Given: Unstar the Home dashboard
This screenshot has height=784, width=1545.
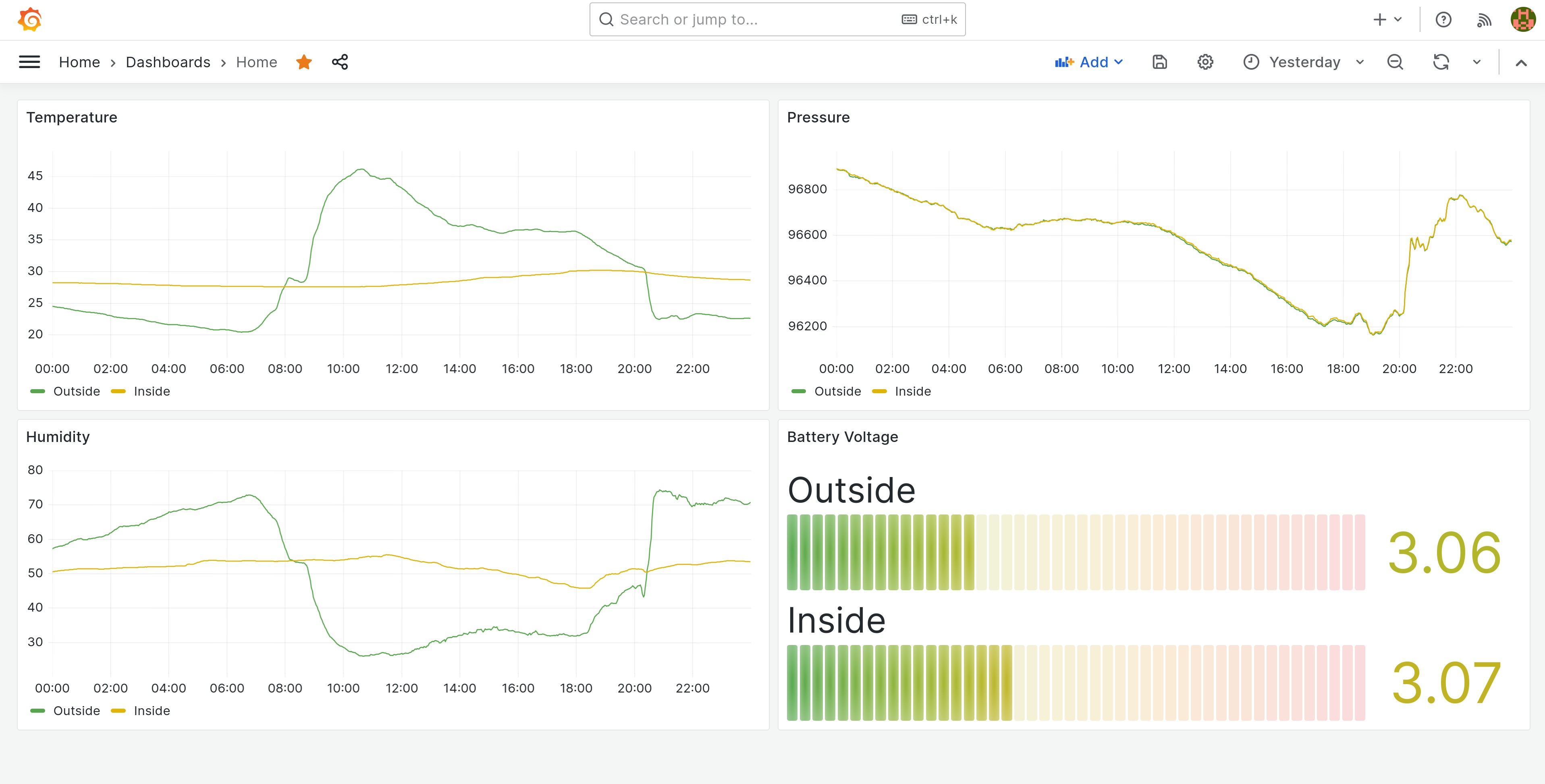Looking at the screenshot, I should click(304, 62).
